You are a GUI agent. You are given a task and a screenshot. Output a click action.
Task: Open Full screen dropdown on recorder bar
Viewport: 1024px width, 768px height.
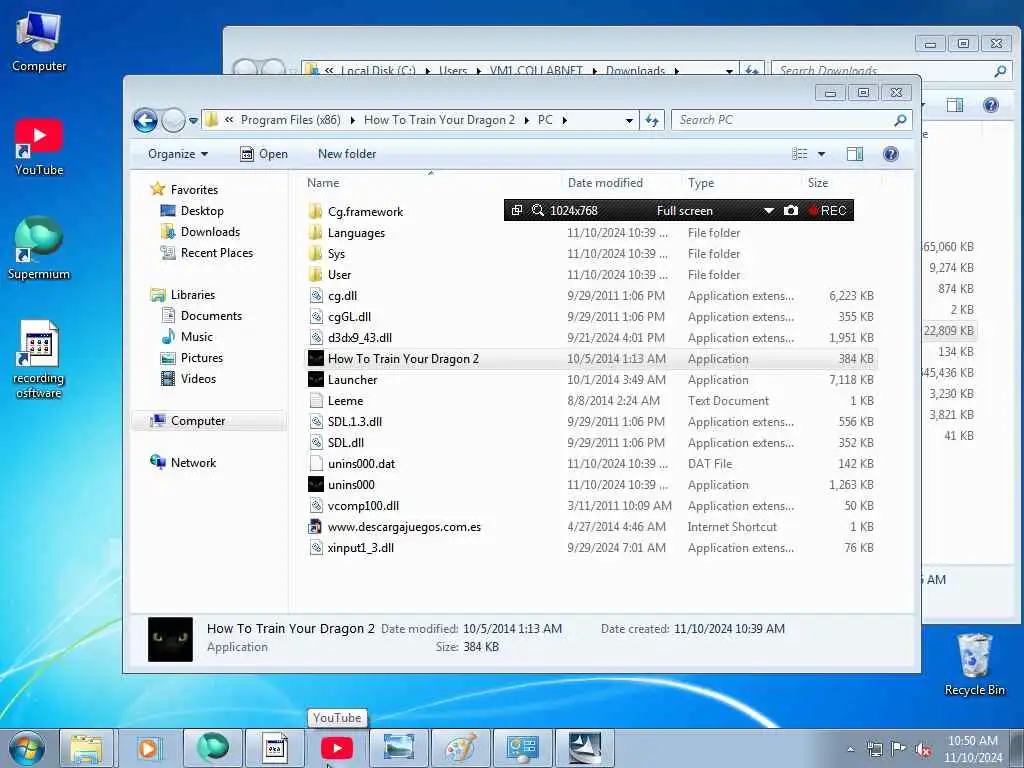[x=769, y=210]
